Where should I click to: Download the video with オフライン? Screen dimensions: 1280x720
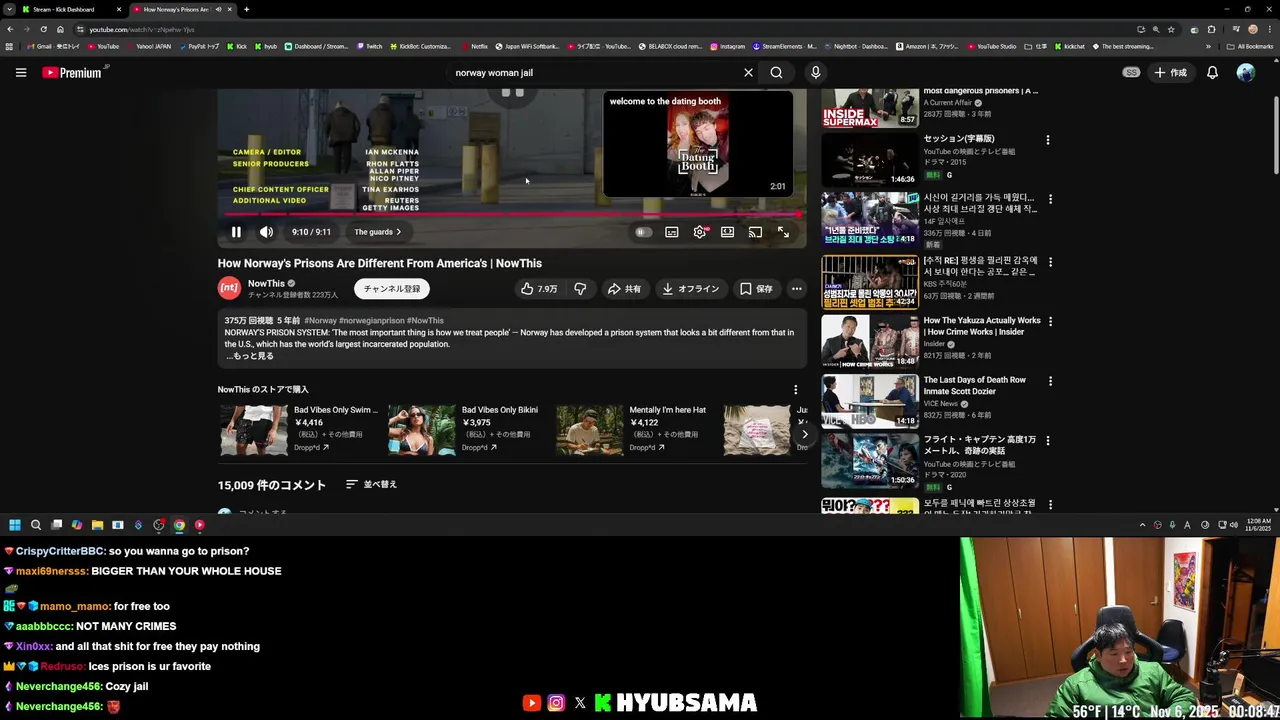(690, 289)
